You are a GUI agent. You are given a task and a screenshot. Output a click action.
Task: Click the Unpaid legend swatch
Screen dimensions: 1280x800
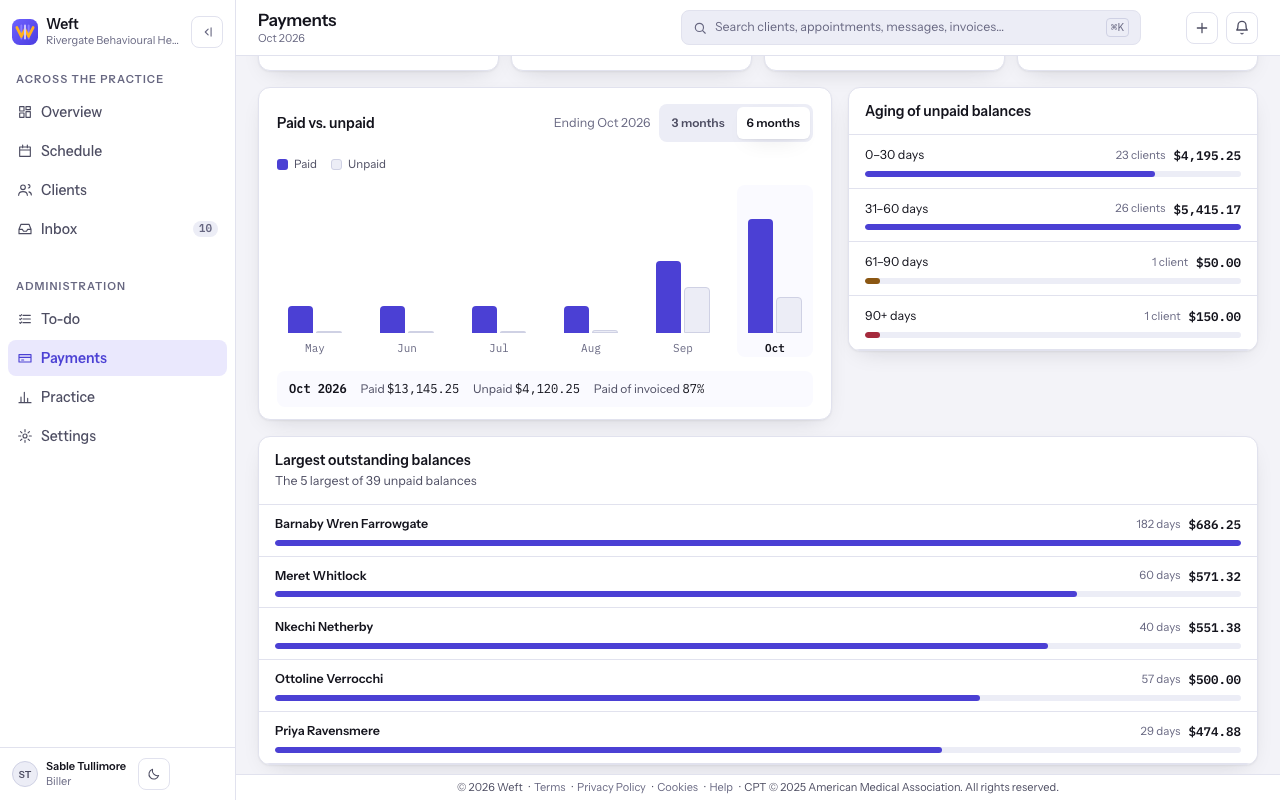click(x=336, y=164)
